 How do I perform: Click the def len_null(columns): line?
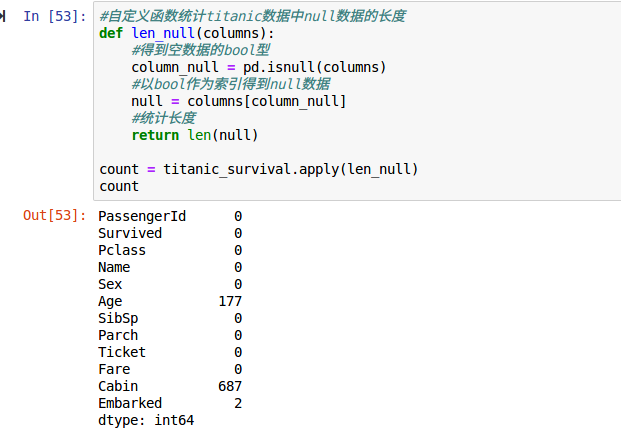187,33
